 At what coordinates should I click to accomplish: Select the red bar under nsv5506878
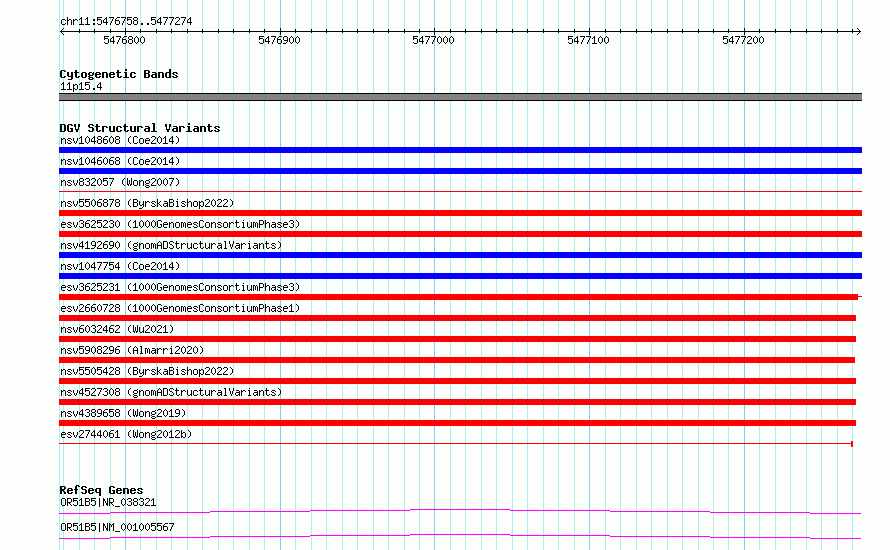click(460, 213)
